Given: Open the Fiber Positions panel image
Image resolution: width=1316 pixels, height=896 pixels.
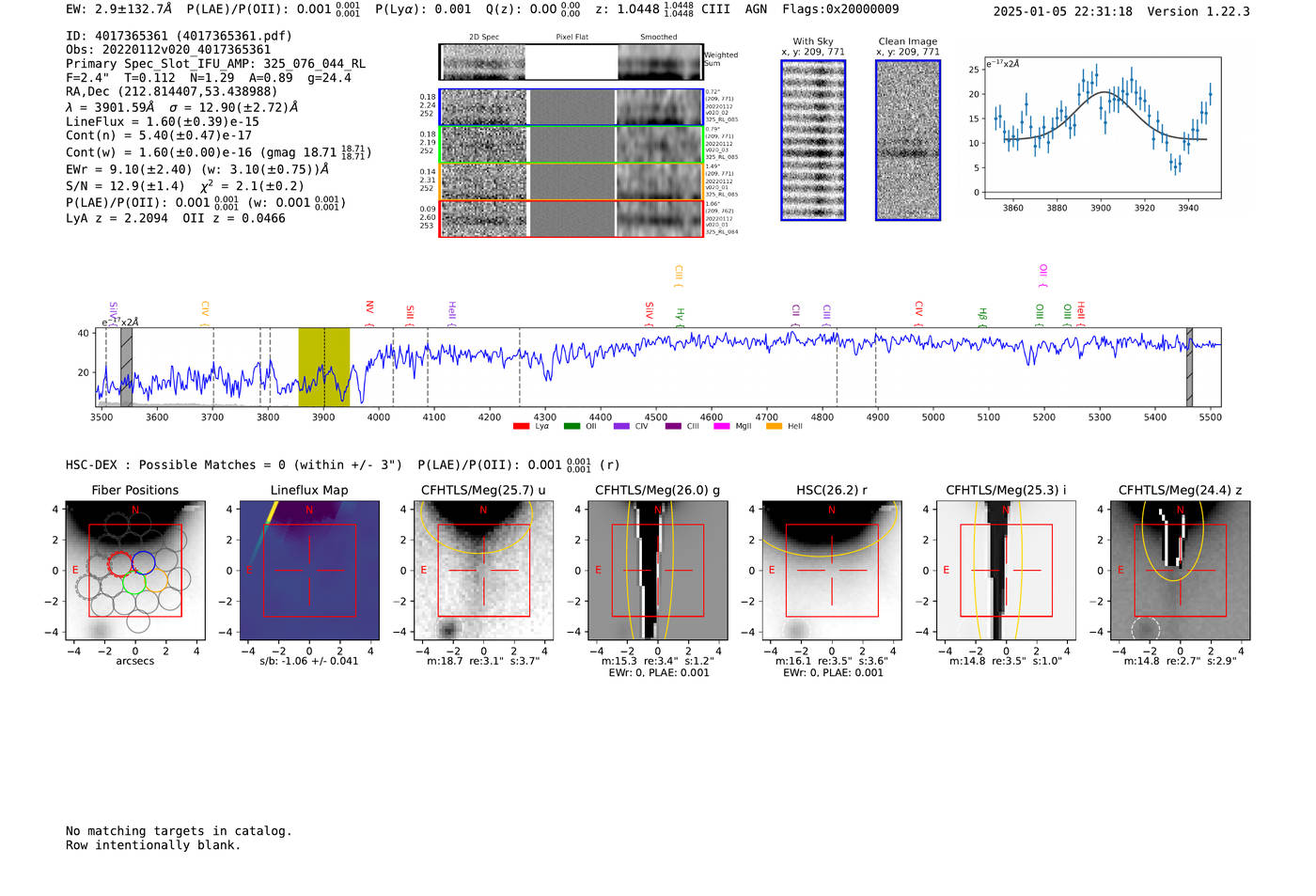Looking at the screenshot, I should (135, 571).
